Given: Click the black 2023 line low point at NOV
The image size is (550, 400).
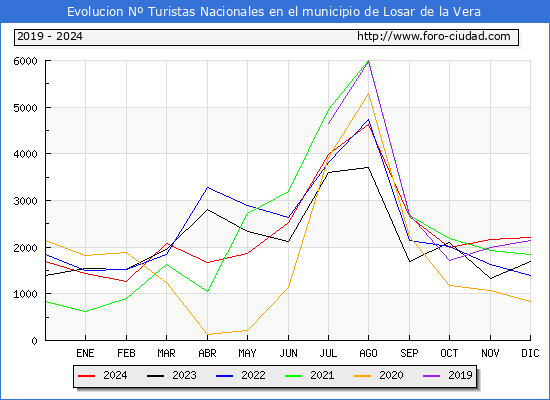Looking at the screenshot, I should point(490,279).
